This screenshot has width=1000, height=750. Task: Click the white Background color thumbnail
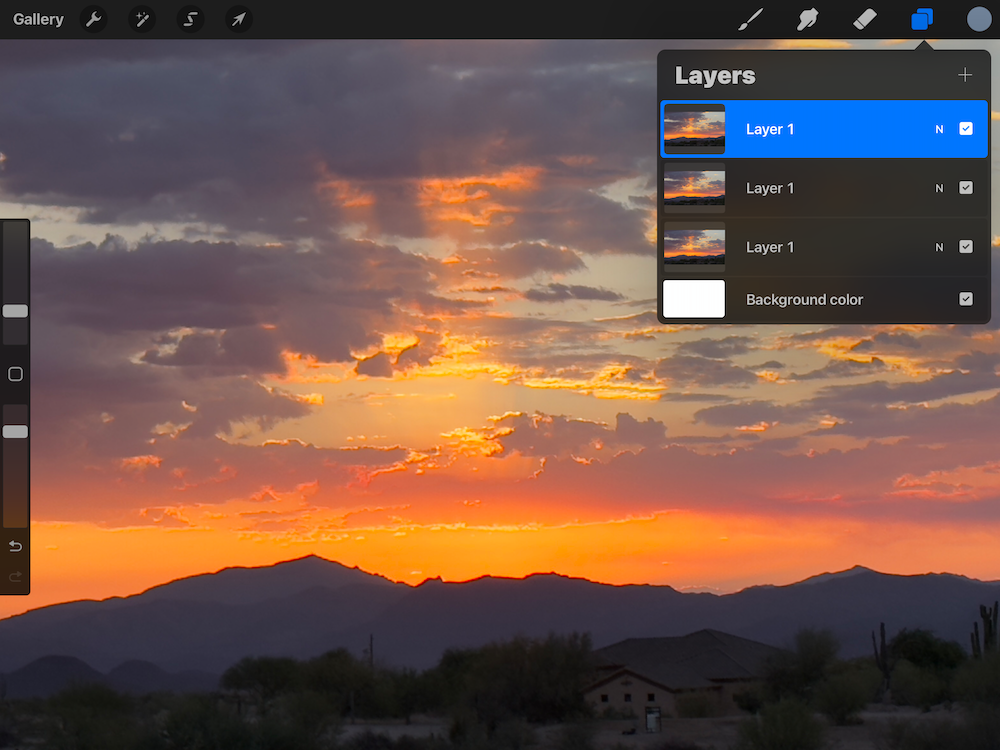pos(694,299)
